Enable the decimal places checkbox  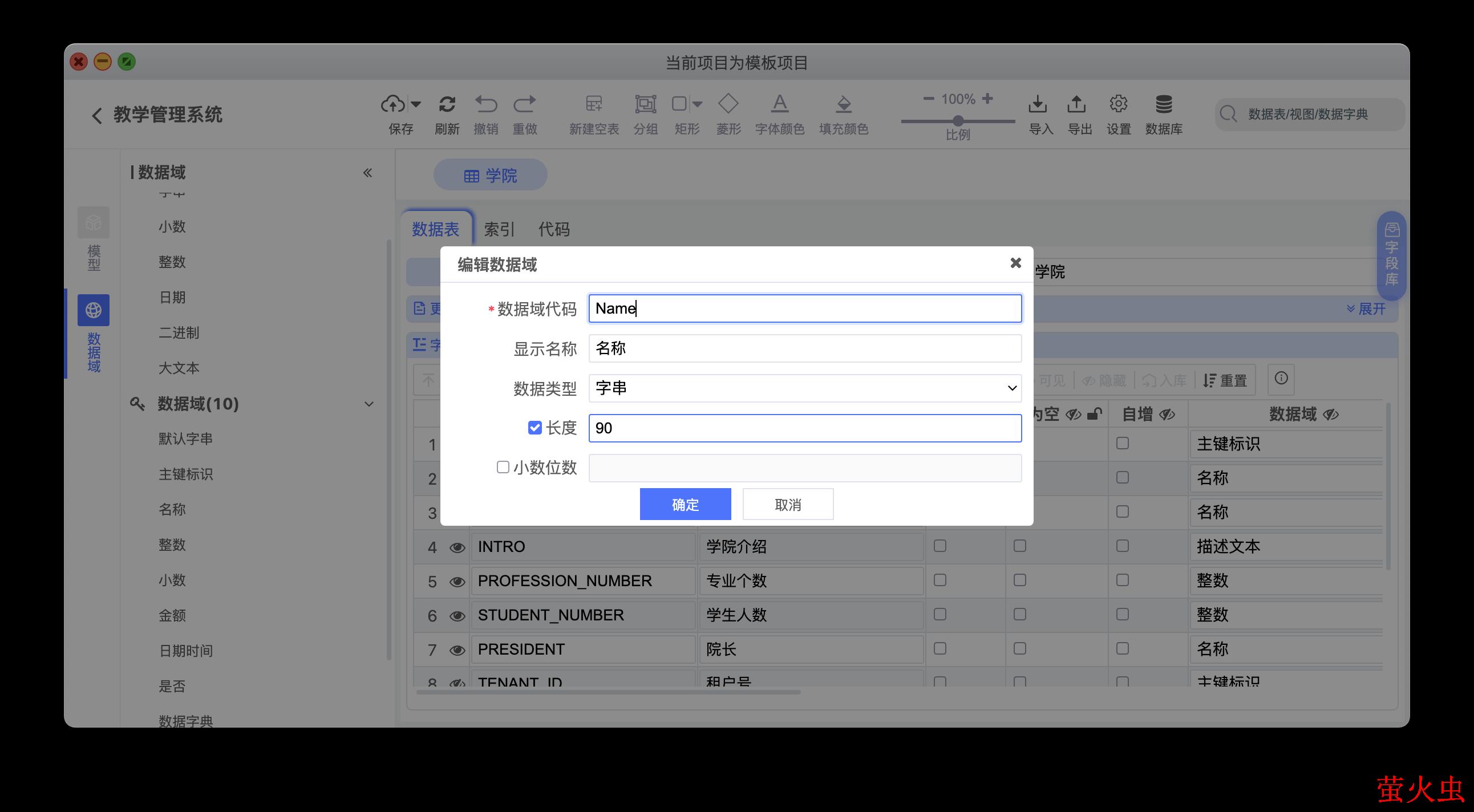(503, 467)
